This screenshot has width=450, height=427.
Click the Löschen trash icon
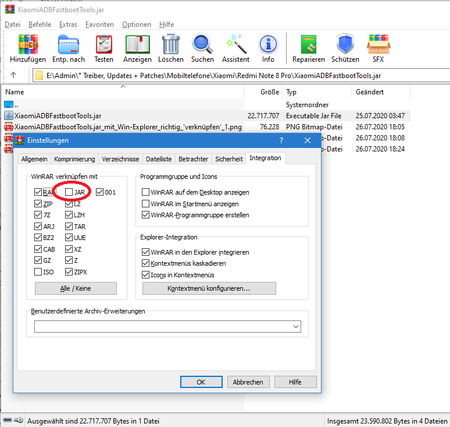171,48
